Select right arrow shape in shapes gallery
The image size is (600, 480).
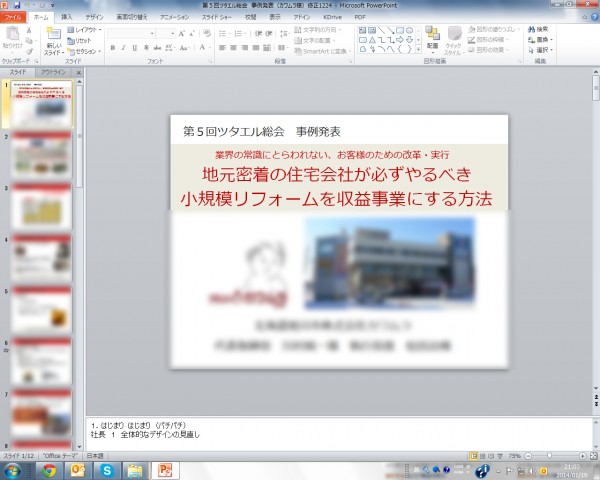pyautogui.click(x=400, y=40)
